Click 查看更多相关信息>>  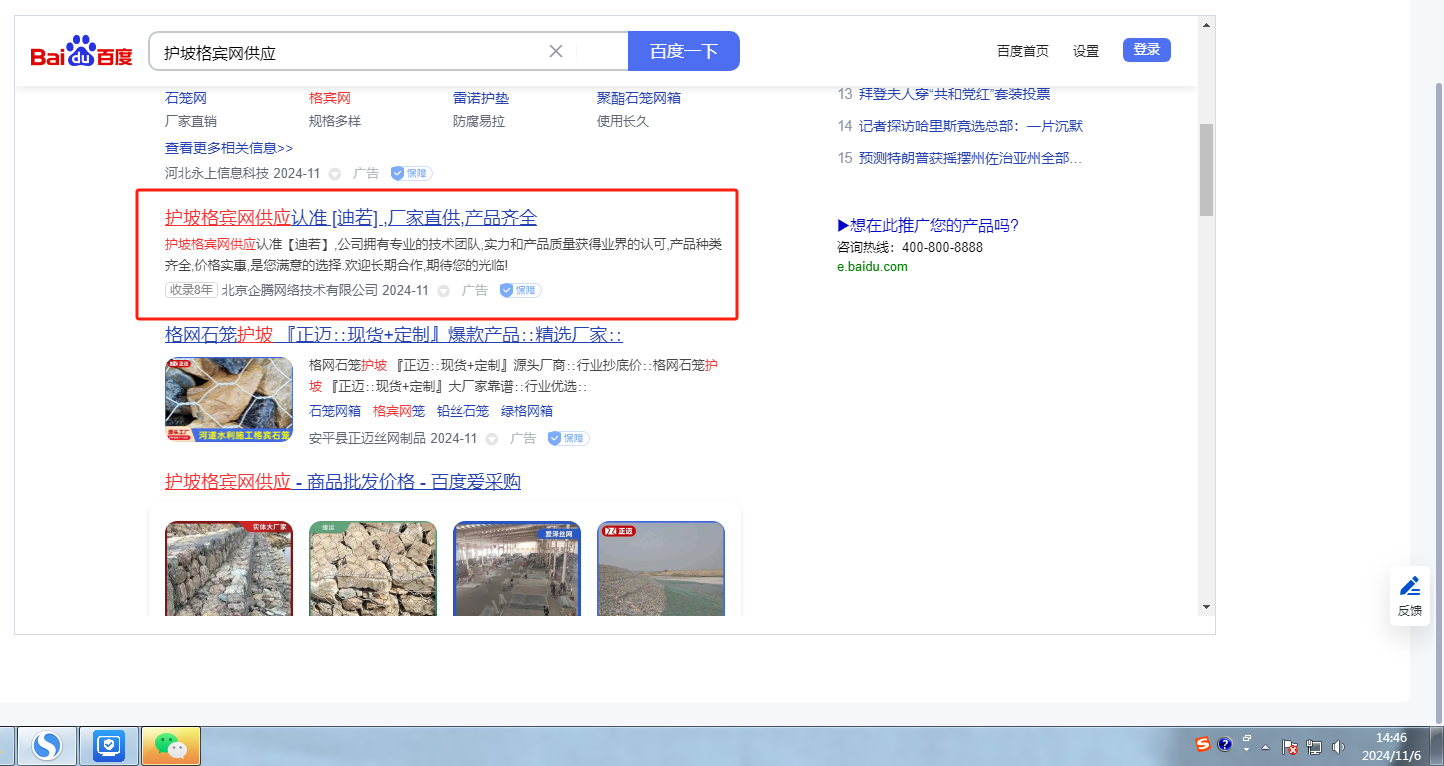click(229, 147)
